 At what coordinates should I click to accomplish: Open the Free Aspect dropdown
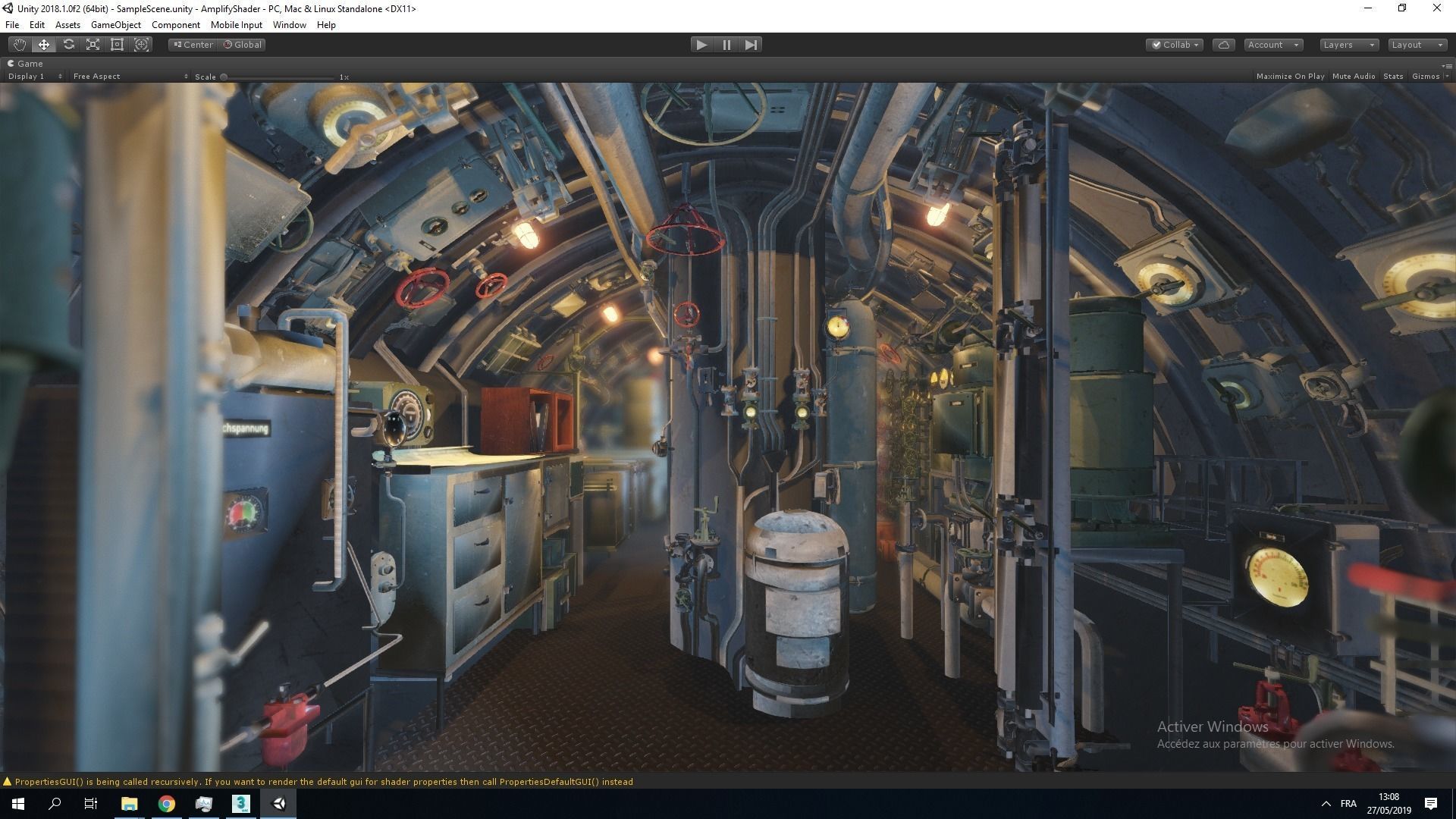pos(130,77)
